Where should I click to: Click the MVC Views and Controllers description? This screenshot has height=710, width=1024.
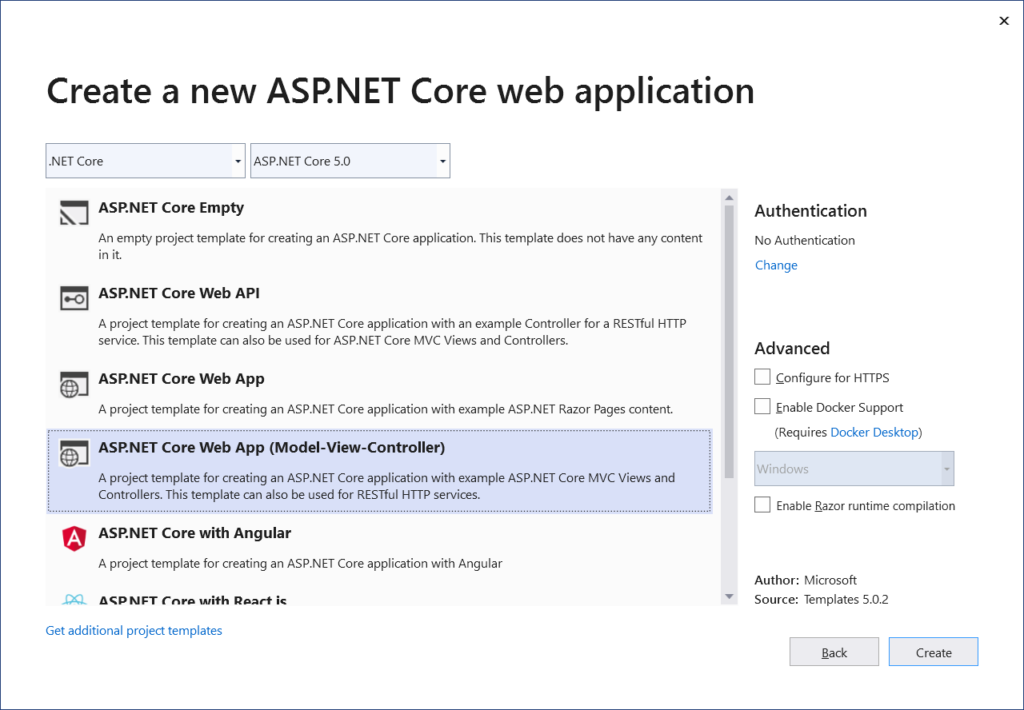point(387,486)
